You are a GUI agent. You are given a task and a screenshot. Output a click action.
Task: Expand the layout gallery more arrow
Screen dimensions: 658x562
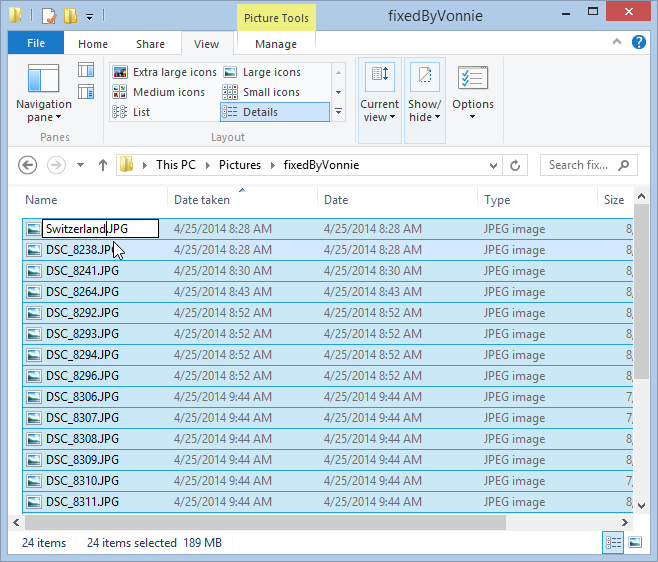coord(339,112)
